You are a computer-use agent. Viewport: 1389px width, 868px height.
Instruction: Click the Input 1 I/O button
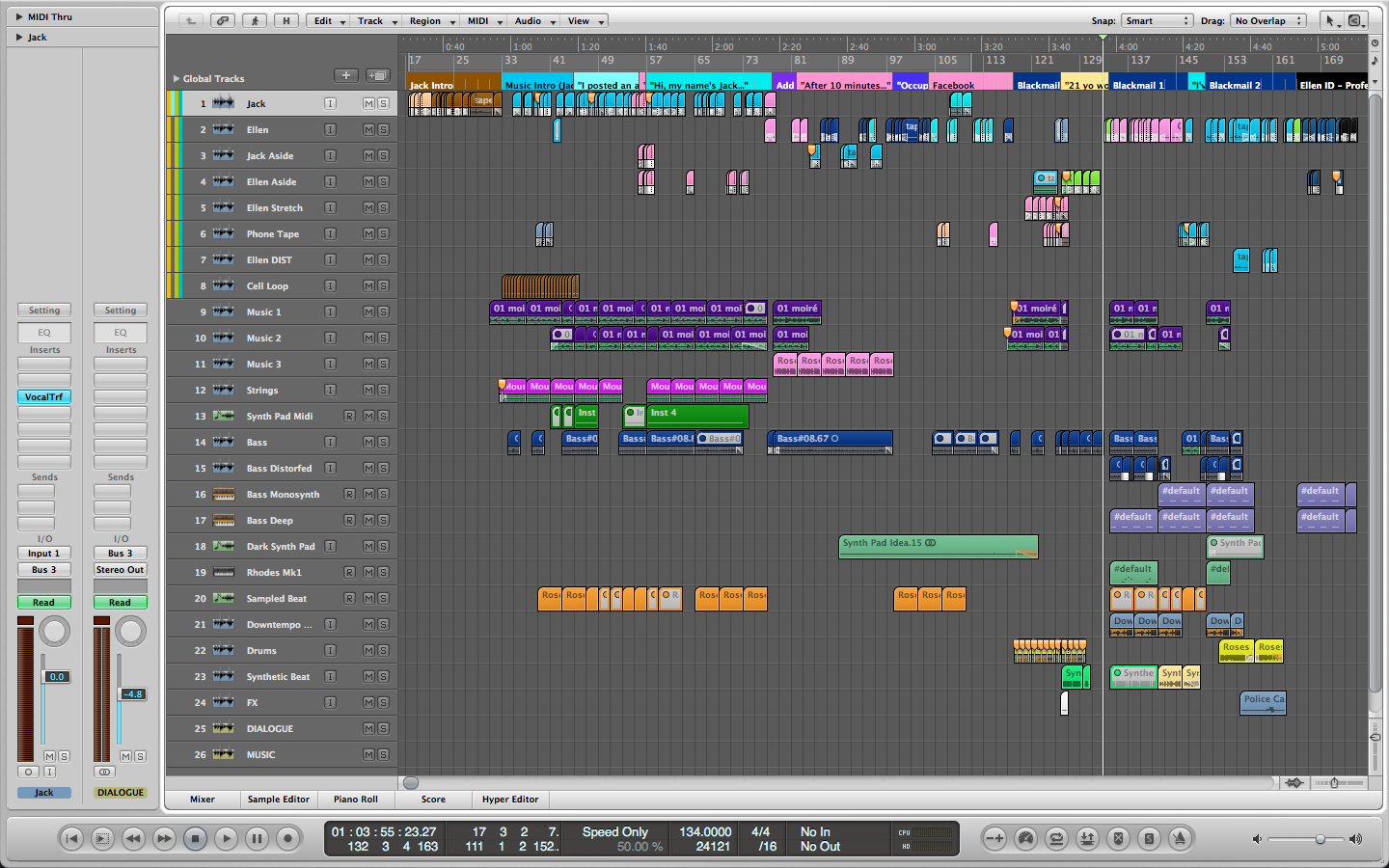[x=43, y=554]
